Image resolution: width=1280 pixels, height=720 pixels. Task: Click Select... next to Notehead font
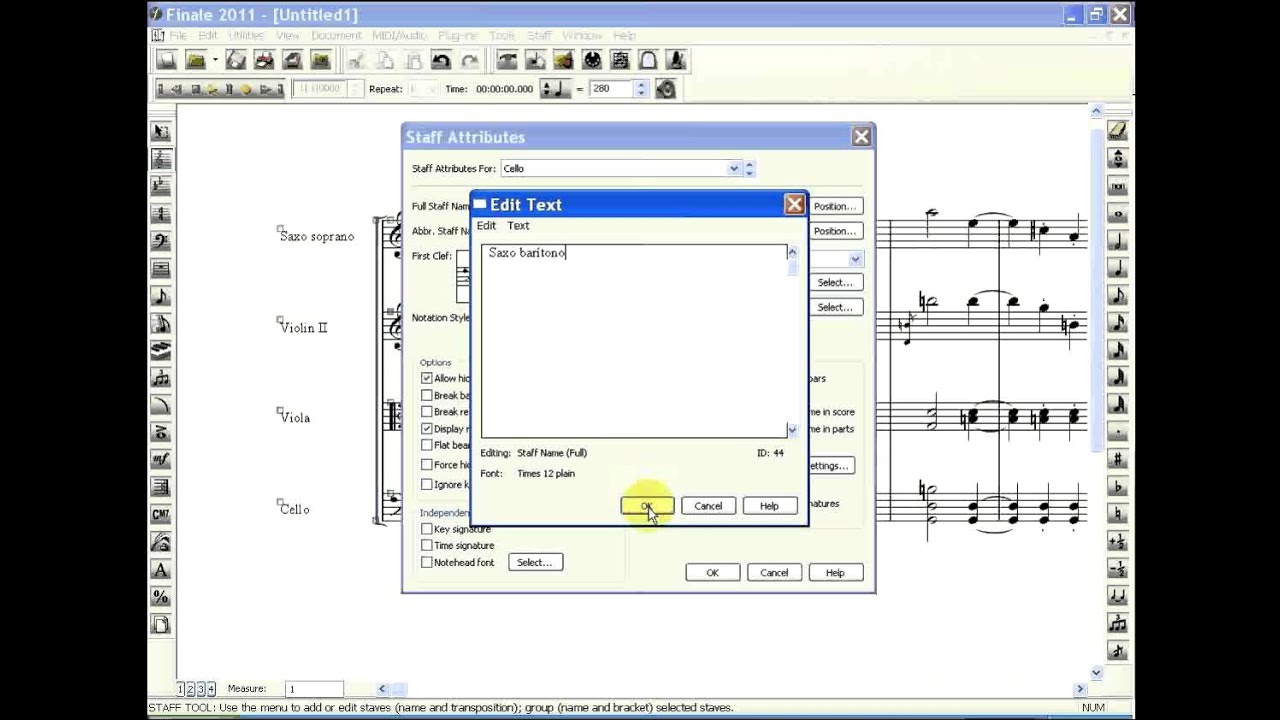click(535, 562)
